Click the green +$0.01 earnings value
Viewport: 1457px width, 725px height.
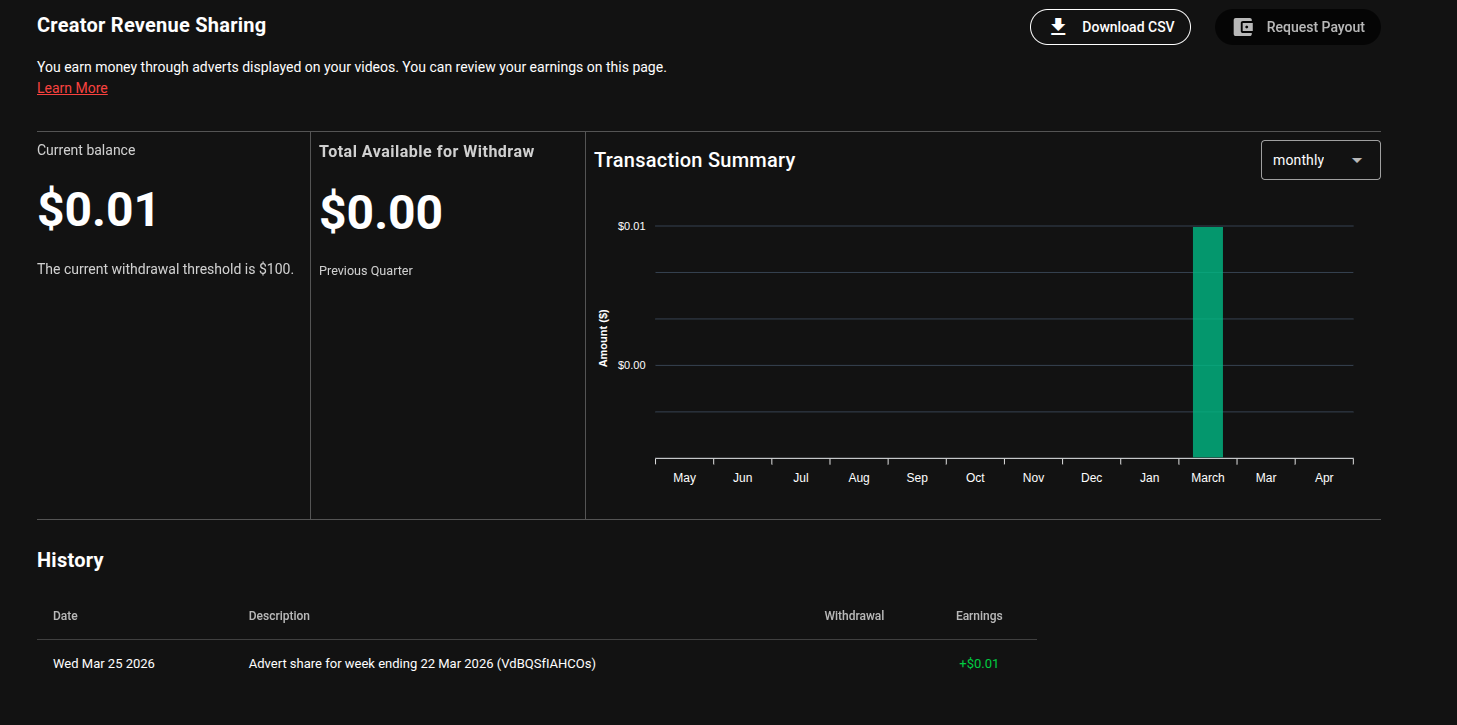(x=977, y=664)
